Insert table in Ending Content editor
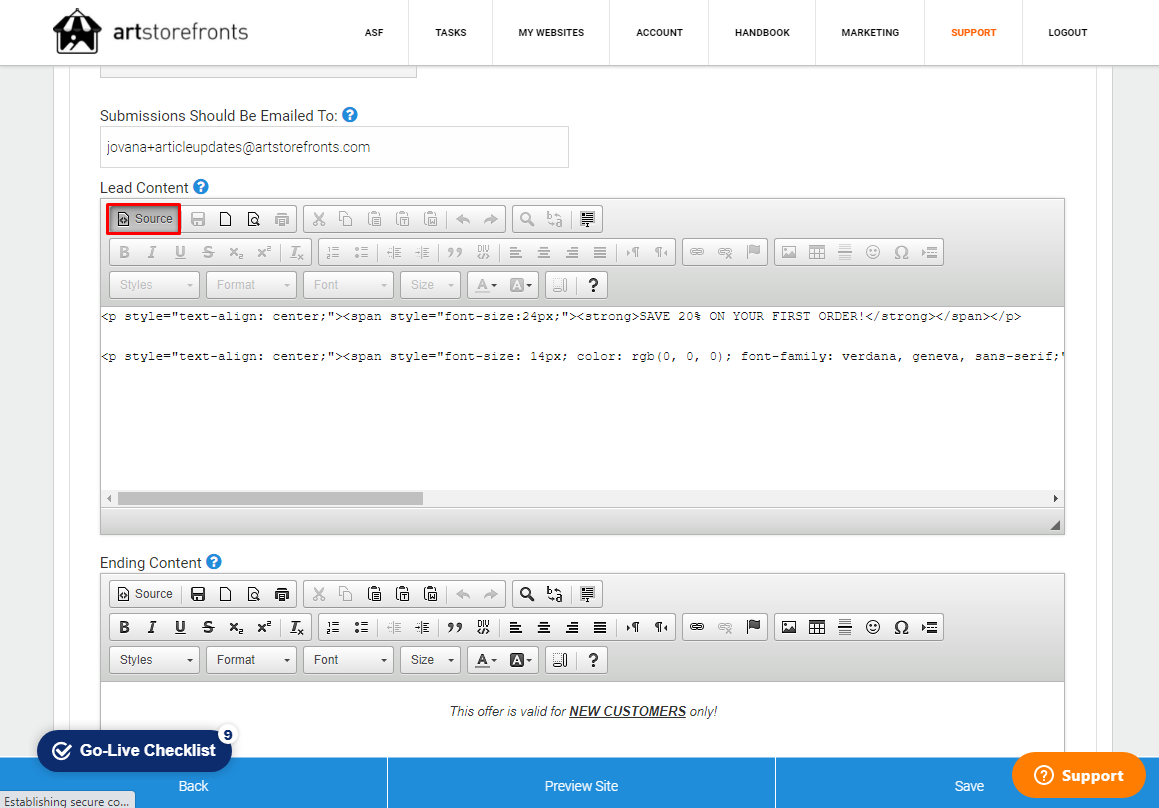1159x808 pixels. [817, 627]
